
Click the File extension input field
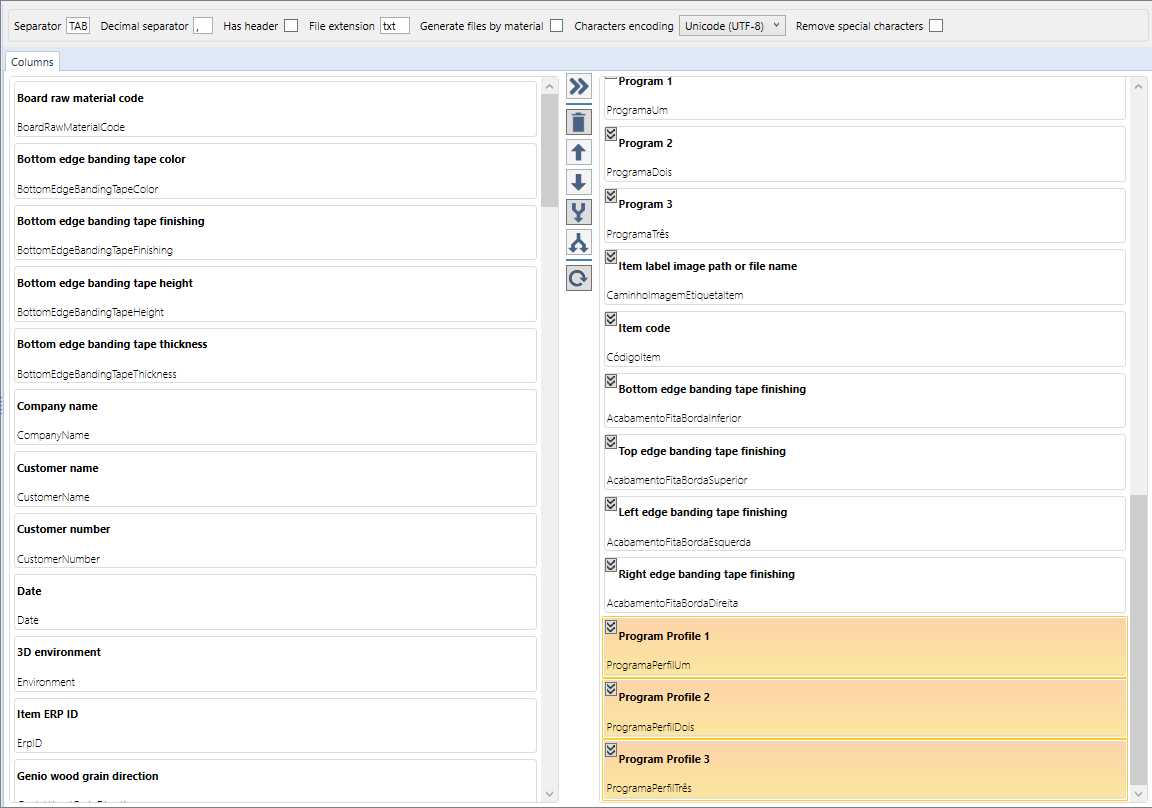click(394, 26)
